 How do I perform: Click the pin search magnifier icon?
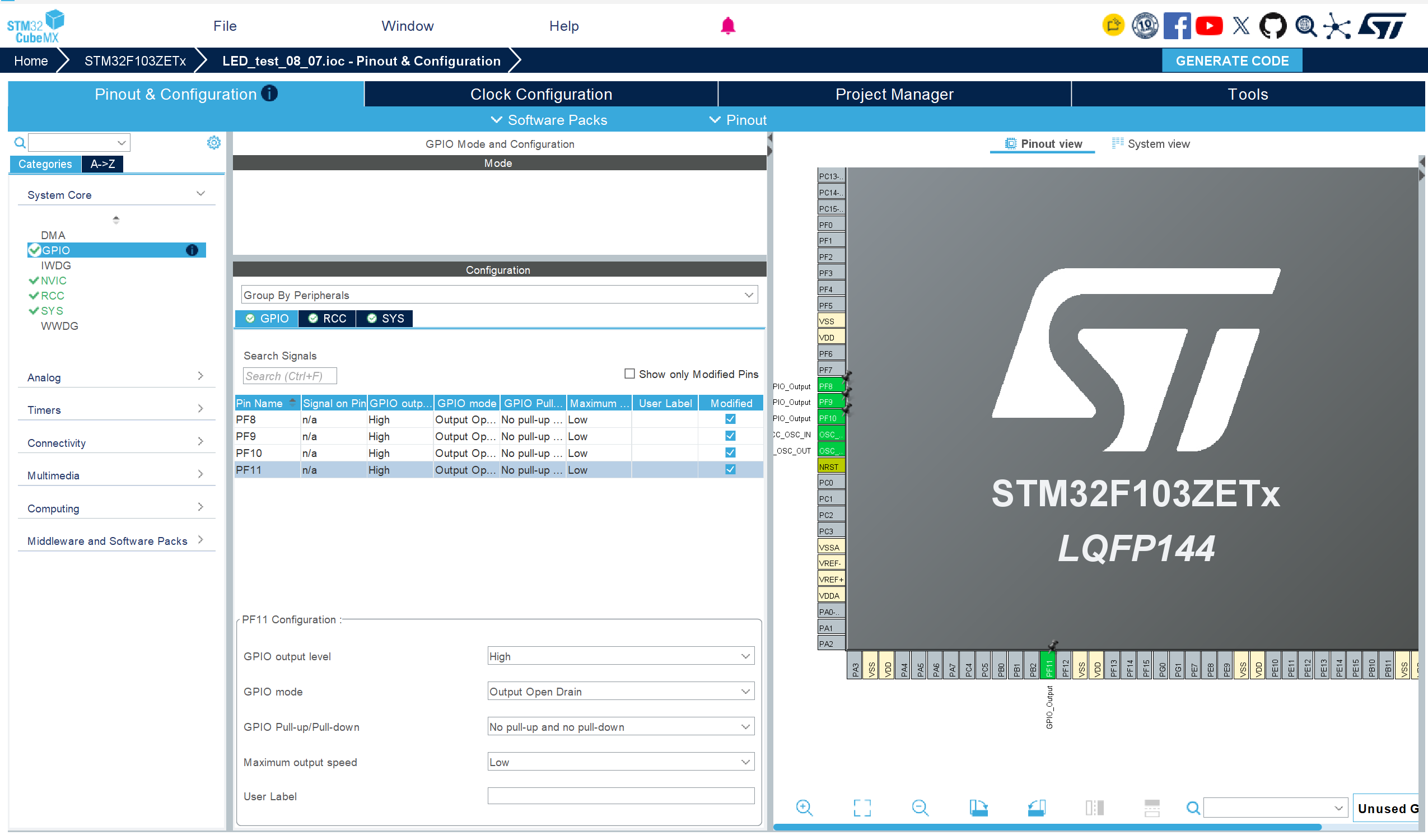[1193, 808]
